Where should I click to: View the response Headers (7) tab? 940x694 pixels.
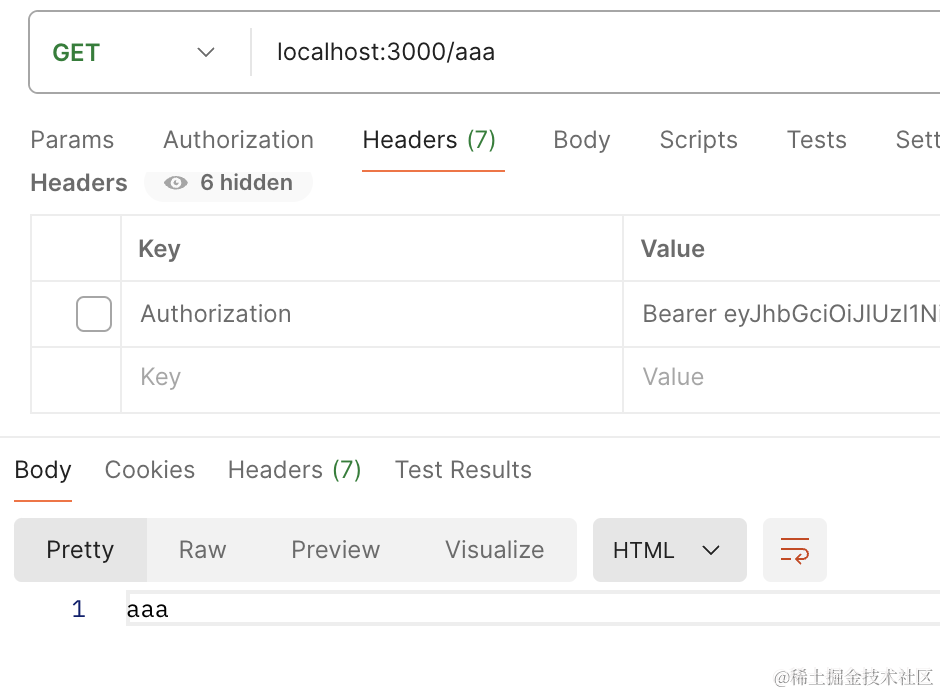click(x=294, y=470)
